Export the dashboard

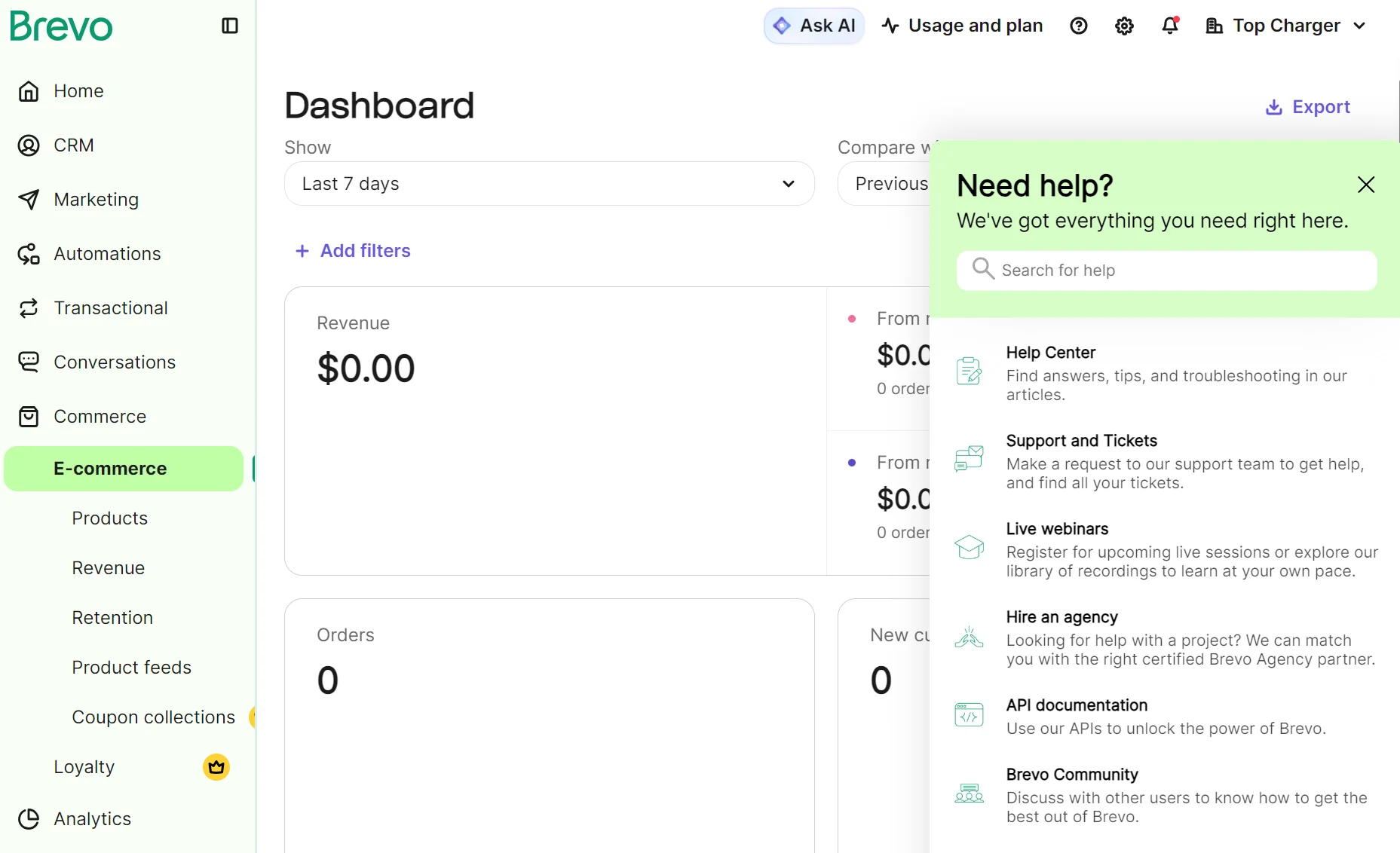pos(1308,107)
